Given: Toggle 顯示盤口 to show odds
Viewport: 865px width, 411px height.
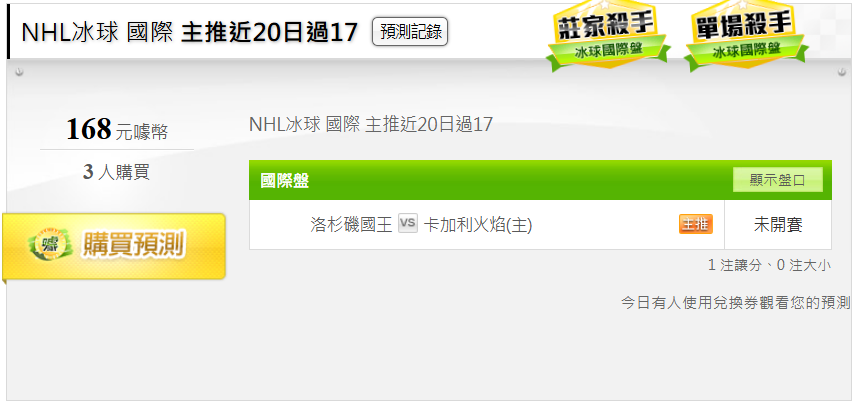Looking at the screenshot, I should (777, 180).
